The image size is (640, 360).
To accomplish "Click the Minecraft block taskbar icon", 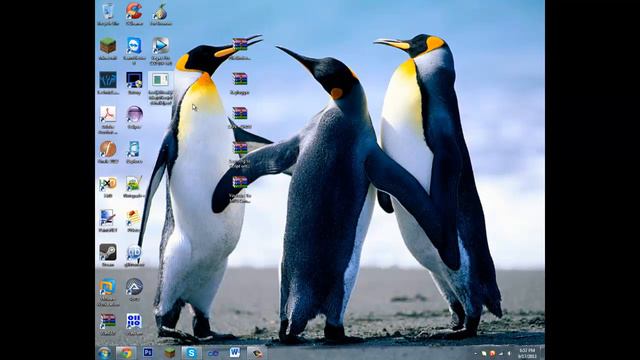I will 170,352.
